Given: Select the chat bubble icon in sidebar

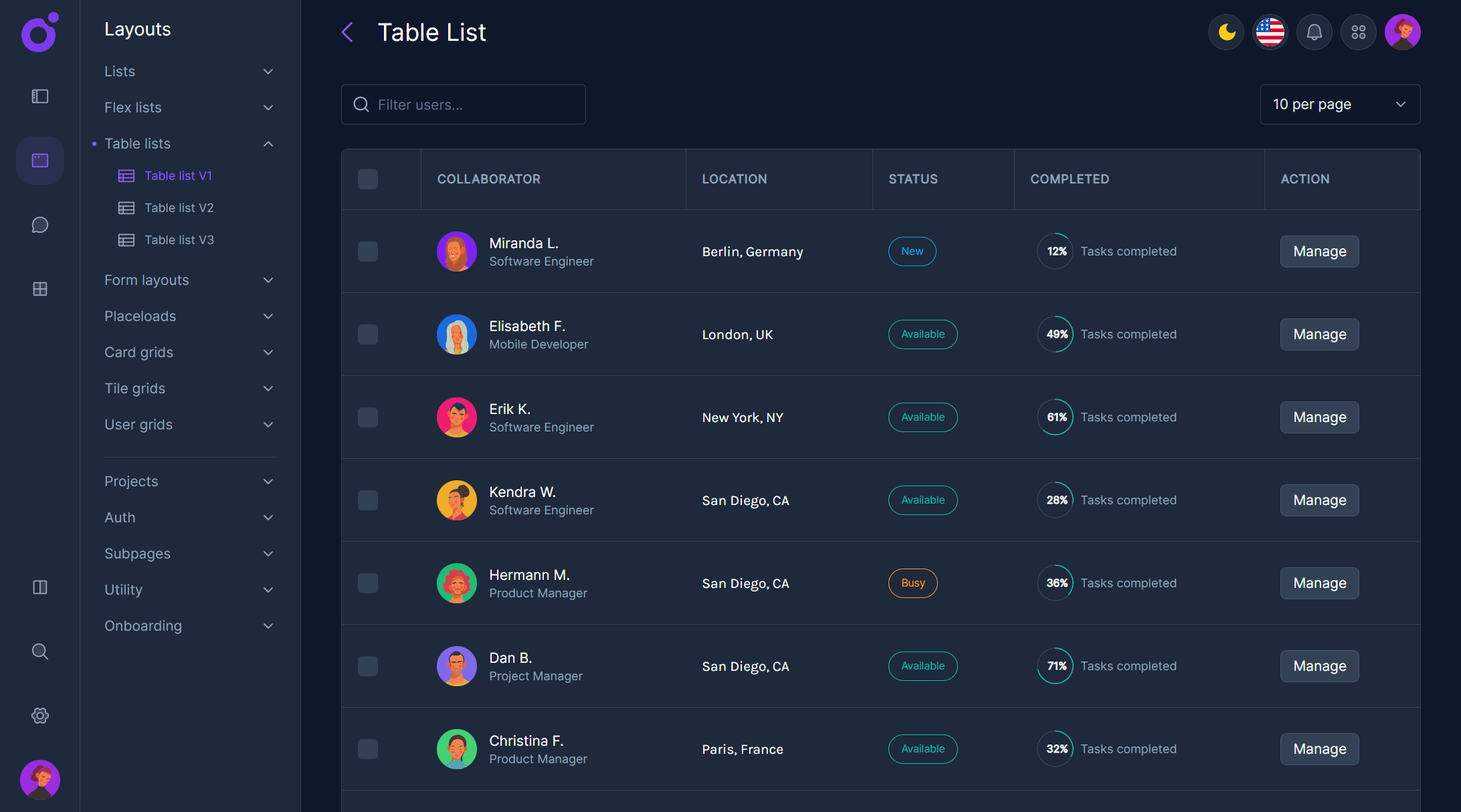Looking at the screenshot, I should (x=39, y=225).
